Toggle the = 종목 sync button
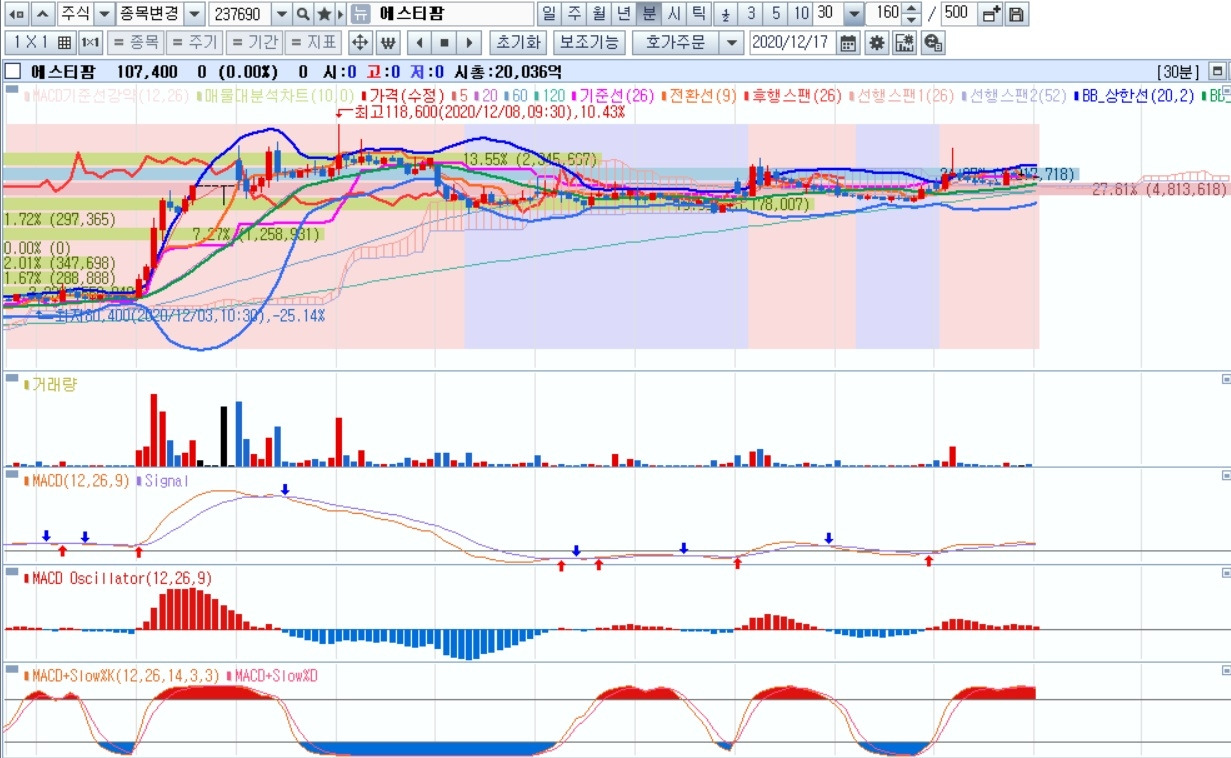 tap(134, 43)
